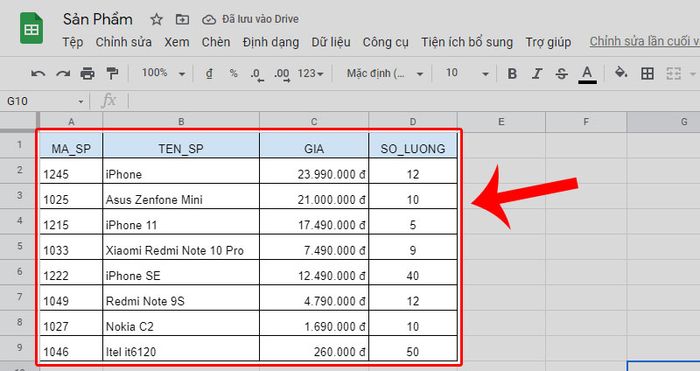Toggle Strikethrough formatting
700x371 pixels.
tap(562, 74)
